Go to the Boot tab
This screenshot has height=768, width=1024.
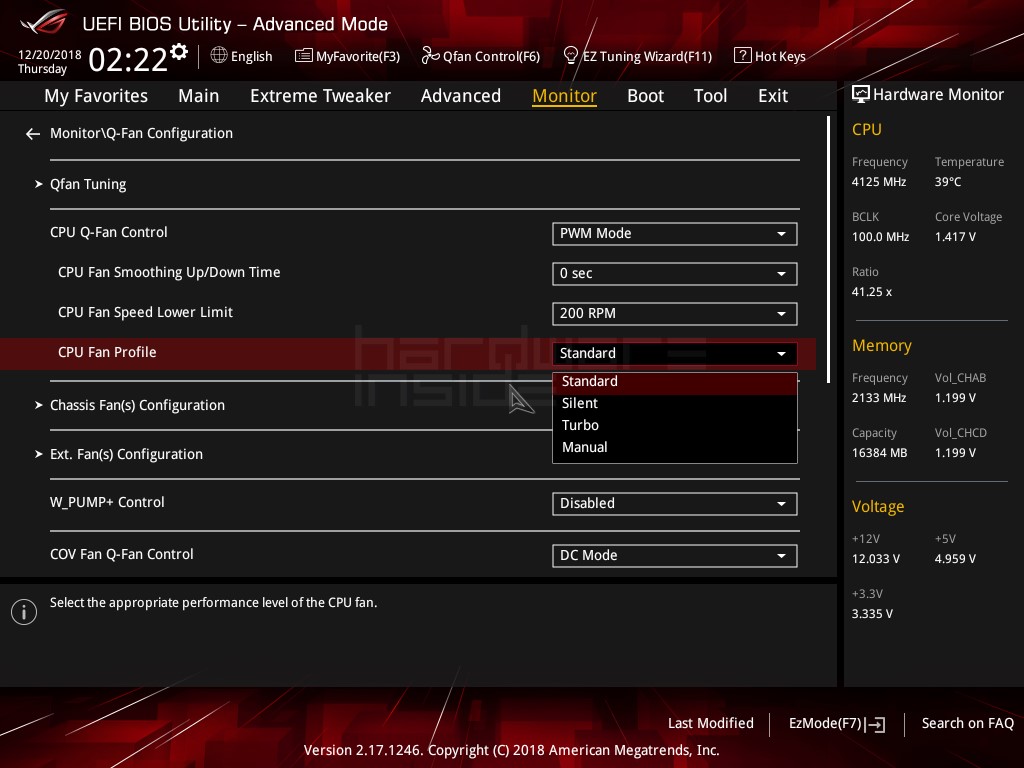[645, 96]
